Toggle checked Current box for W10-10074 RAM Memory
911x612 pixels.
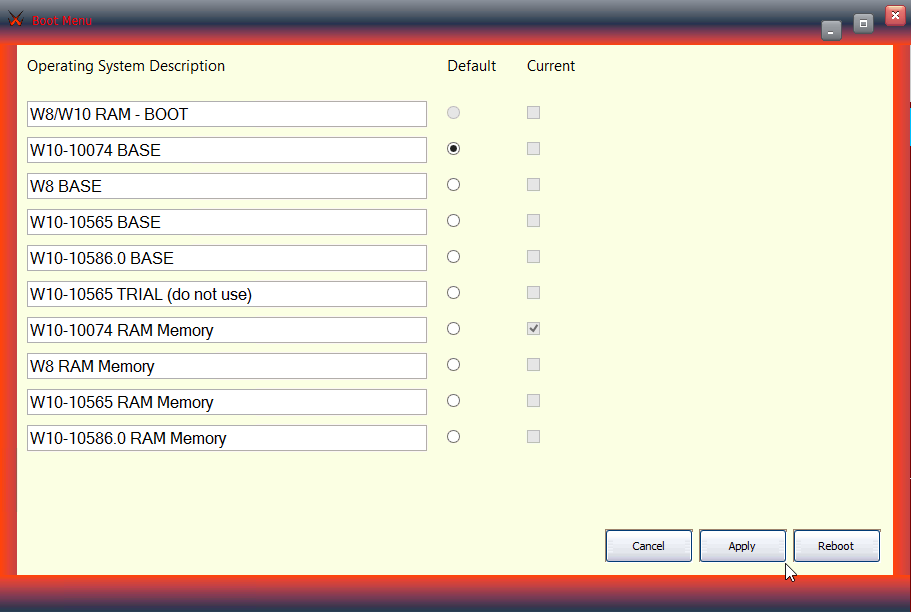533,329
